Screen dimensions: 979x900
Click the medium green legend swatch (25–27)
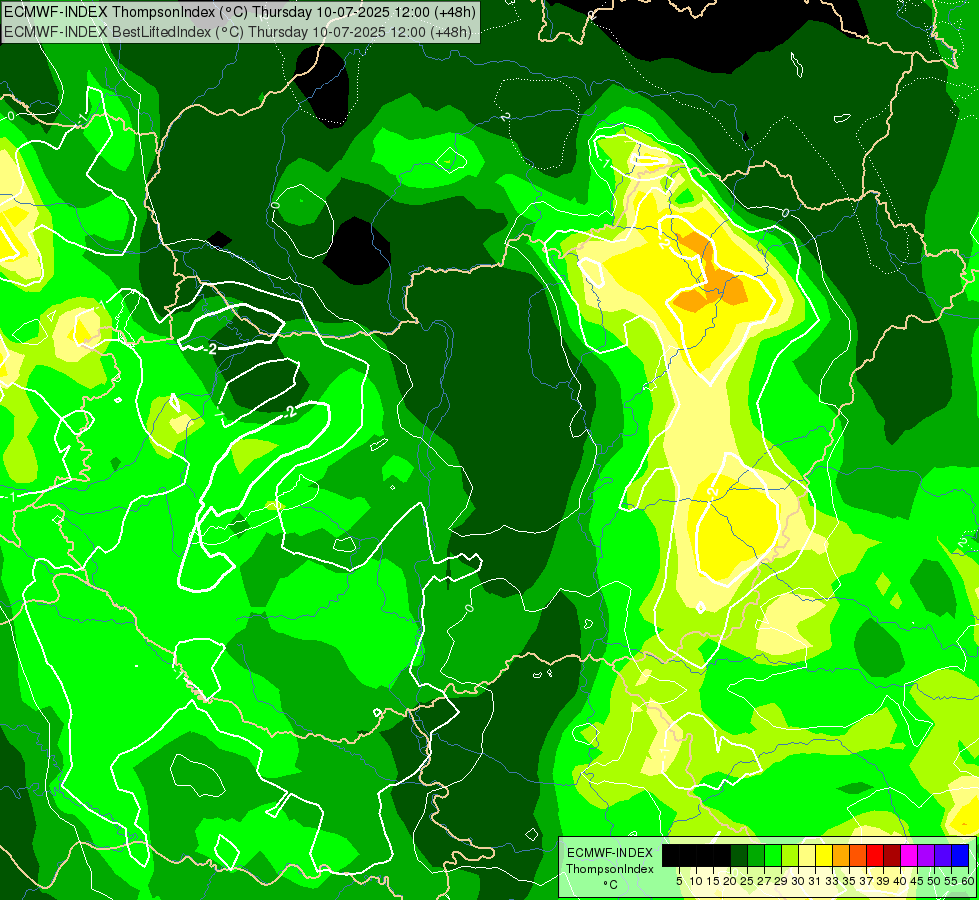756,856
